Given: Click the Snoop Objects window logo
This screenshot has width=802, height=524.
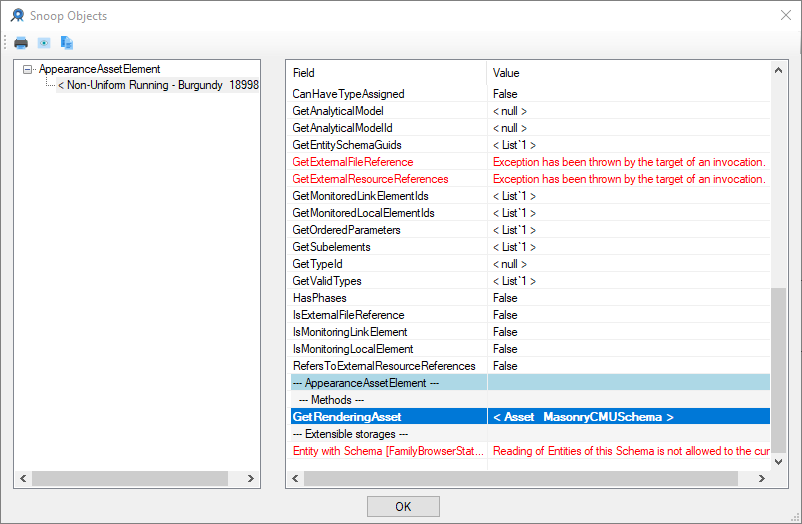Looking at the screenshot, I should 17,16.
